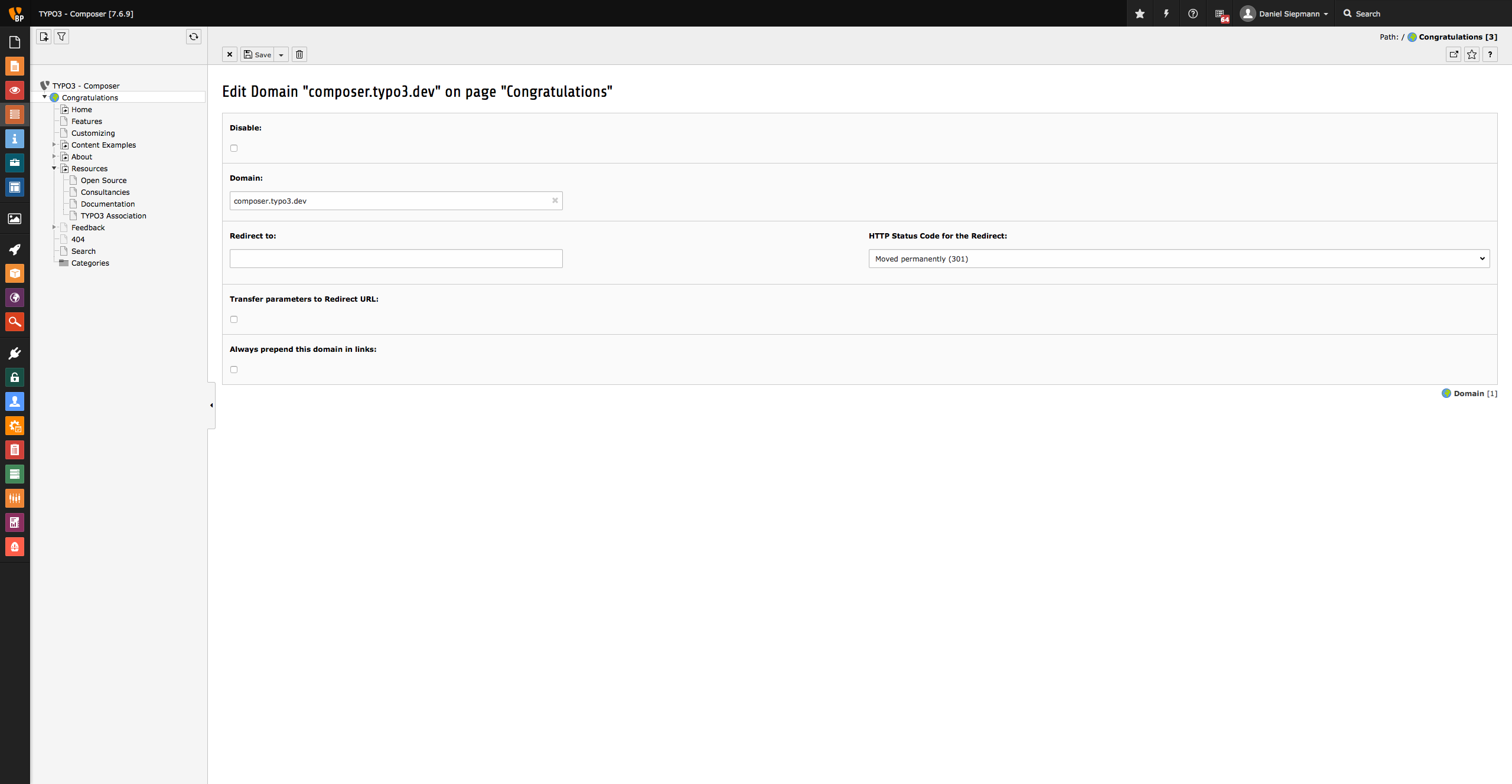The height and width of the screenshot is (784, 1512).
Task: Open the green server module in sidebar
Action: pos(15,474)
